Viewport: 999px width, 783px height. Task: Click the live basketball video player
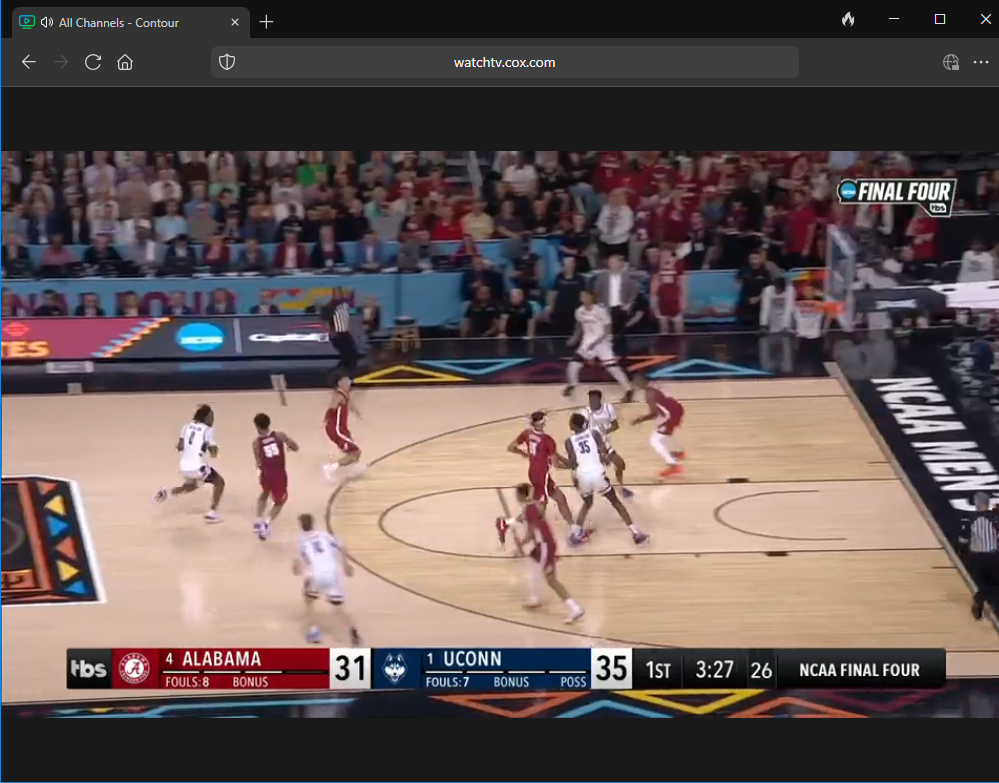point(500,434)
